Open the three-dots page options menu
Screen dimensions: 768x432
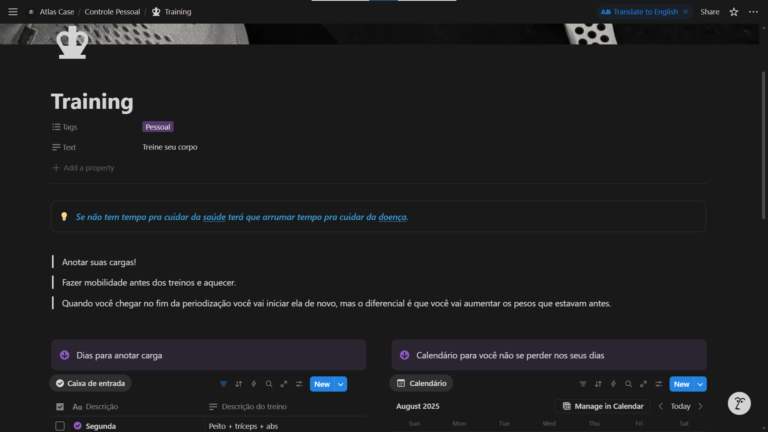click(x=753, y=12)
